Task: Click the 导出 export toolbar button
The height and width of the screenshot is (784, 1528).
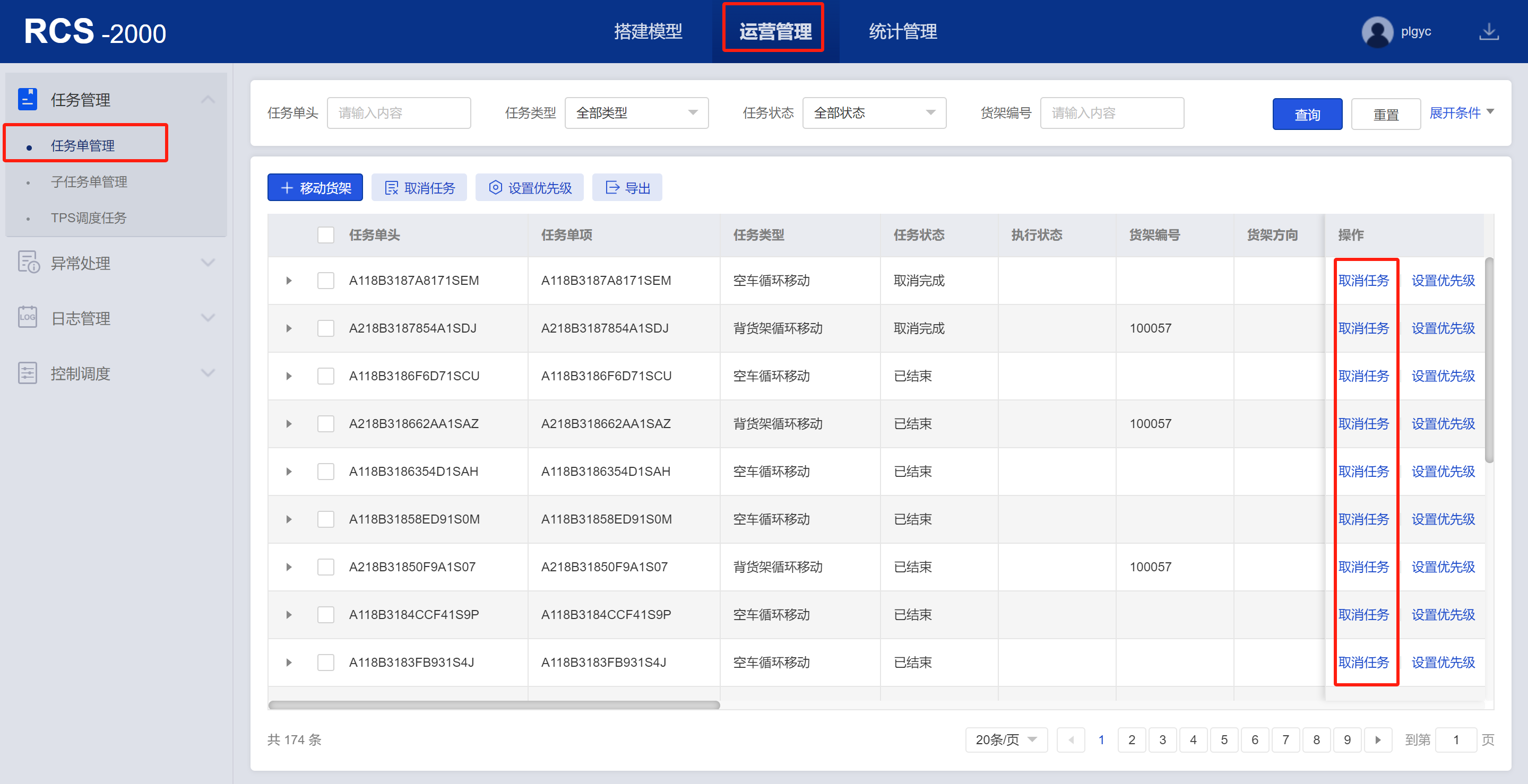Action: 627,188
